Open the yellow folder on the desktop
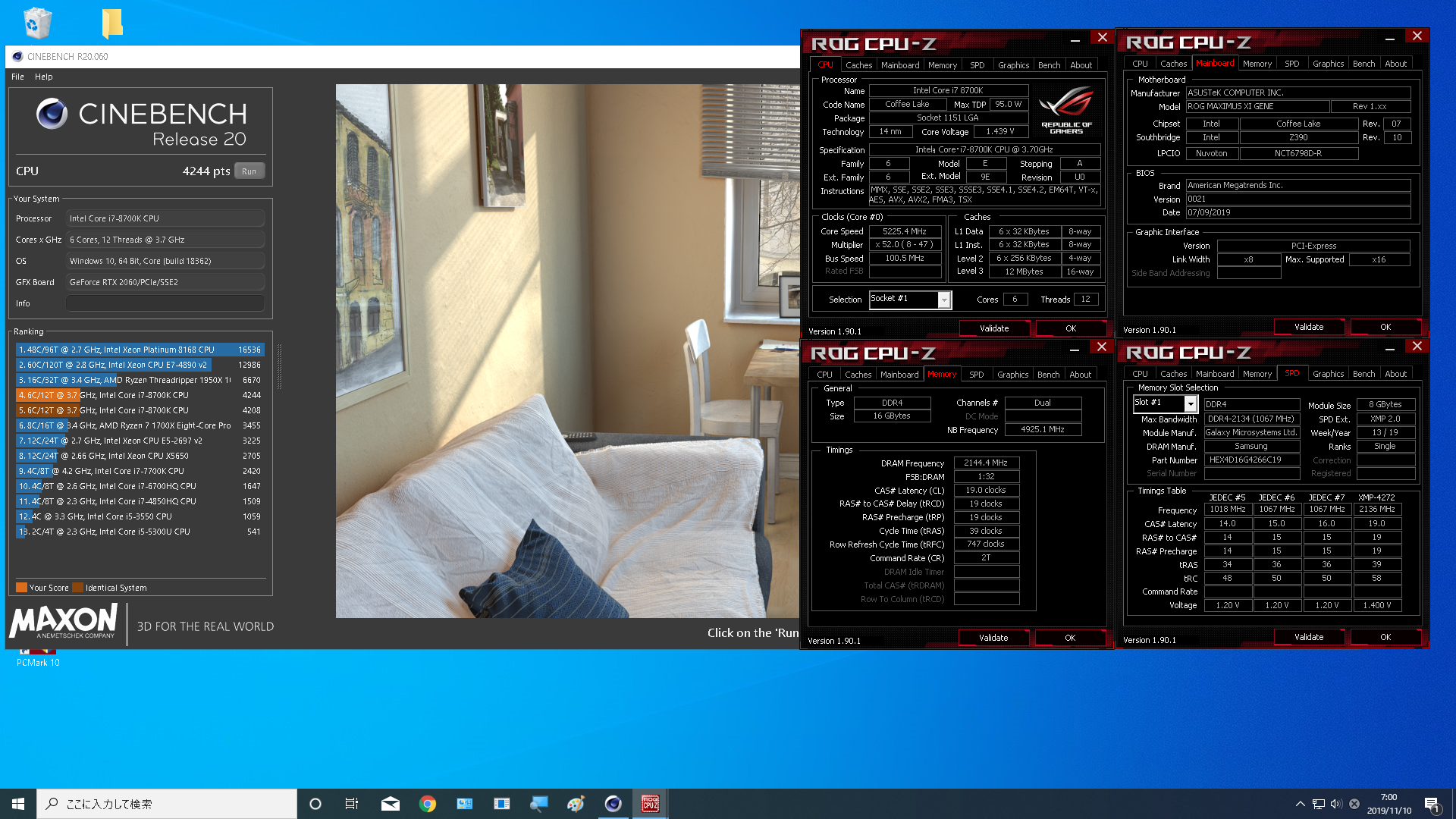Image resolution: width=1456 pixels, height=819 pixels. coord(112,23)
